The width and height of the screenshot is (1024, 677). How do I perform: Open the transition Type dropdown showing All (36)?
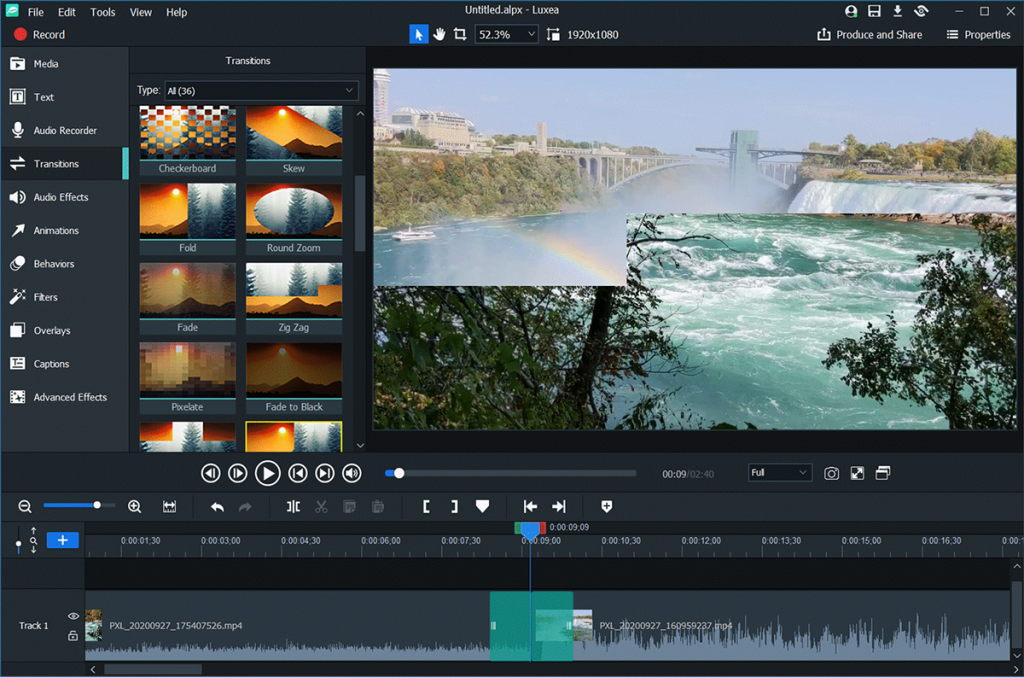pyautogui.click(x=260, y=90)
